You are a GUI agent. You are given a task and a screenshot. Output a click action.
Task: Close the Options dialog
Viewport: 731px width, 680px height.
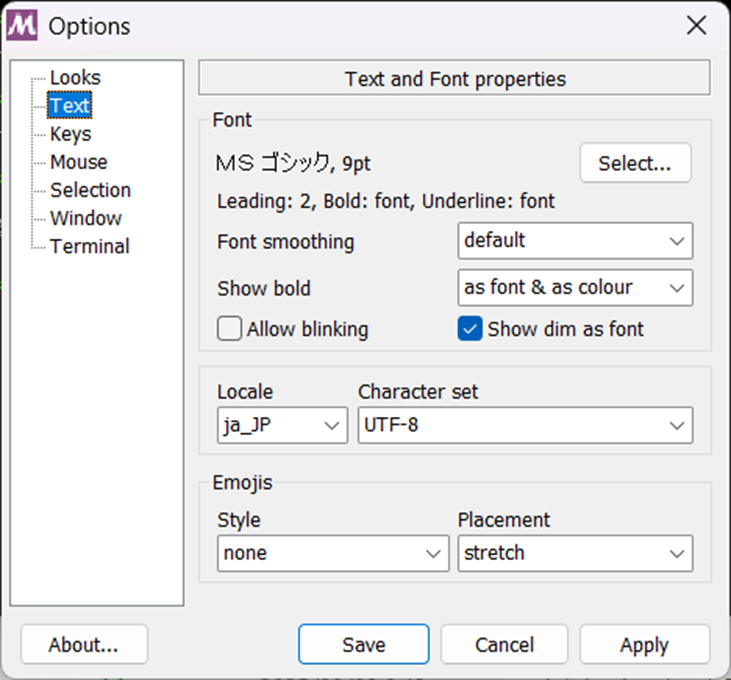click(697, 25)
